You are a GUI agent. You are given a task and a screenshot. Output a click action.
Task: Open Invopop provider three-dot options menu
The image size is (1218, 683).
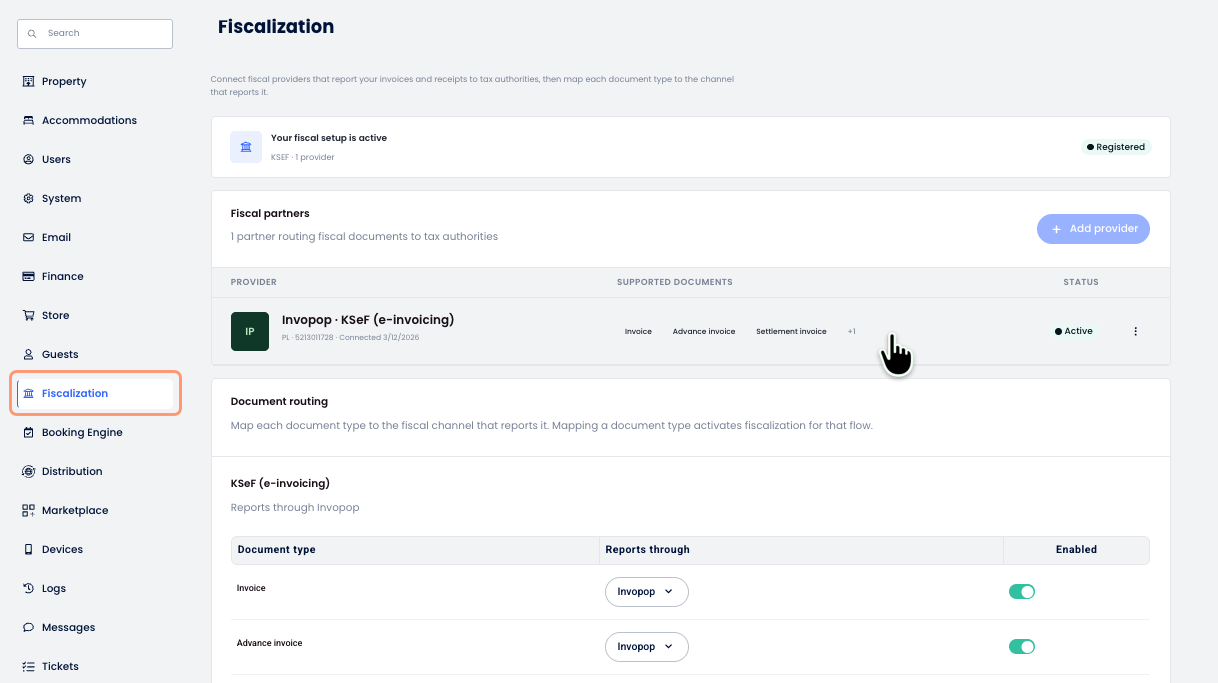pos(1135,331)
